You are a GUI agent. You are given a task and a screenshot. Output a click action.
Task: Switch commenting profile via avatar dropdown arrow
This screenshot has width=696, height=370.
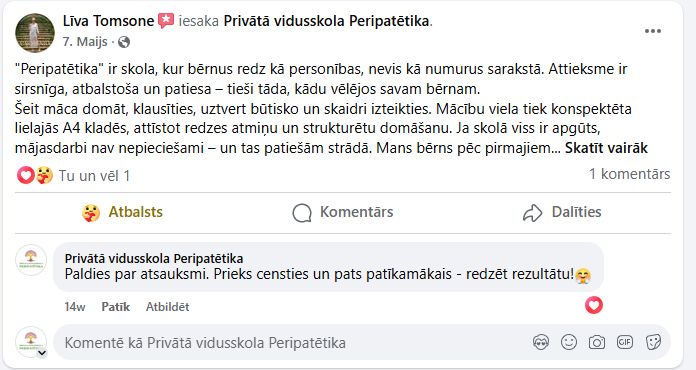pos(42,353)
